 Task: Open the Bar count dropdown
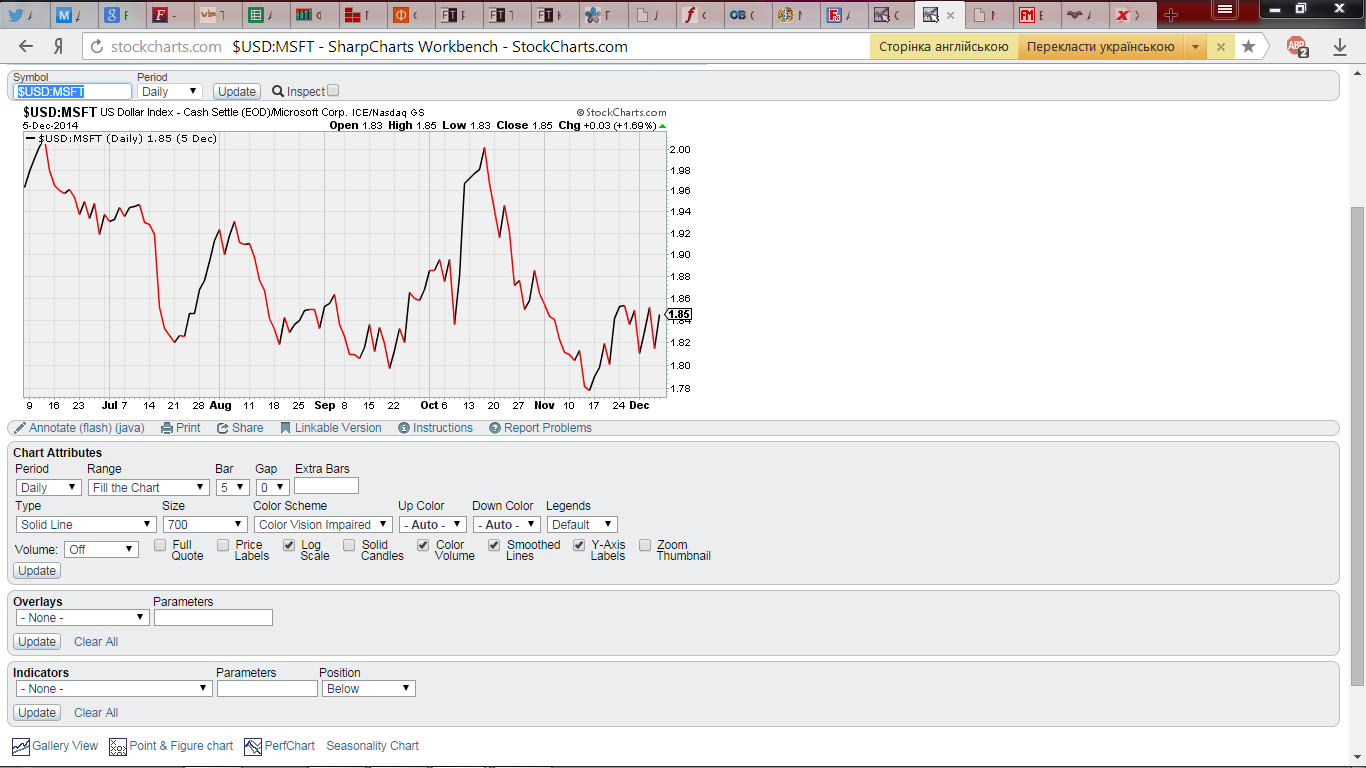click(232, 488)
